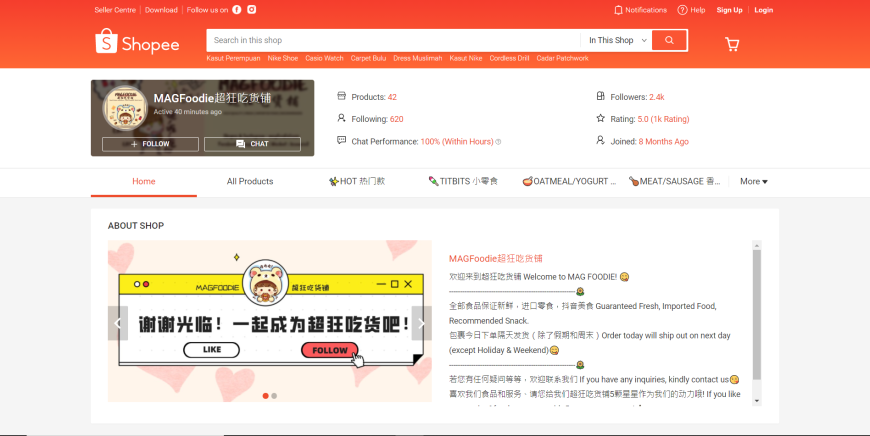Click the Products count 42
The height and width of the screenshot is (436, 870).
pyautogui.click(x=392, y=97)
